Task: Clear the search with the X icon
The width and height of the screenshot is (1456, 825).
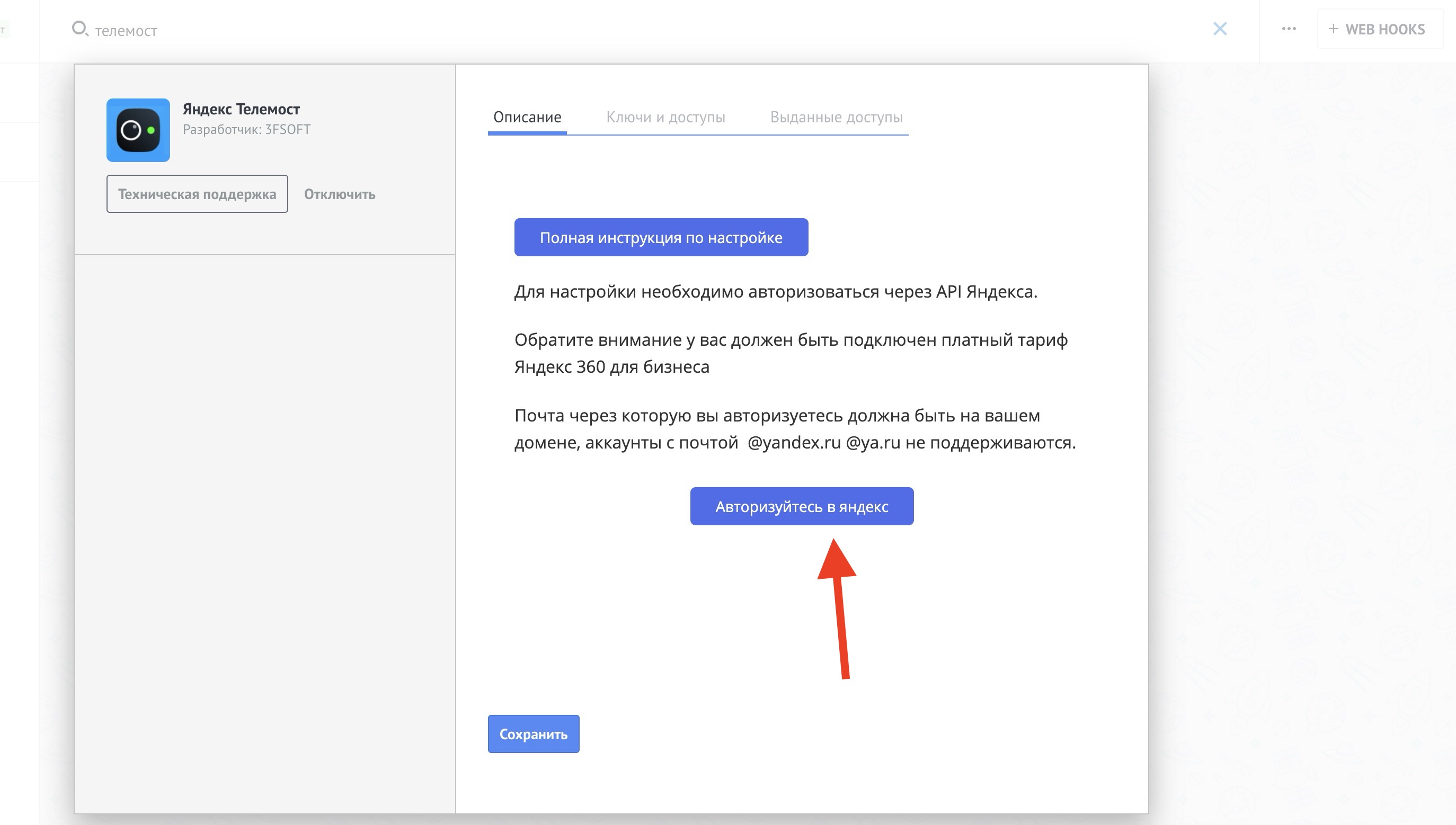Action: click(1220, 29)
